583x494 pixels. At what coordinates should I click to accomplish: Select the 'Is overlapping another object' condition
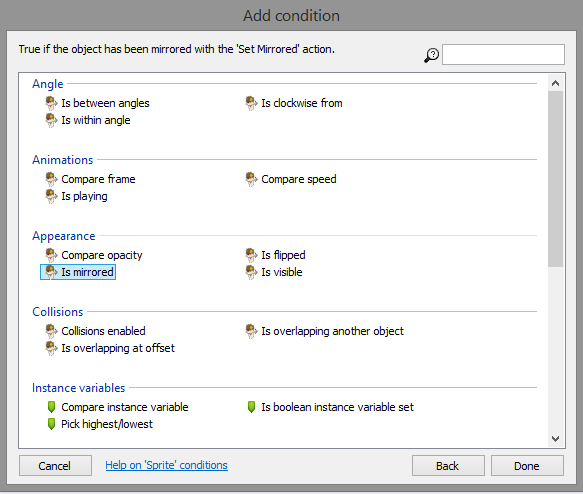(325, 331)
